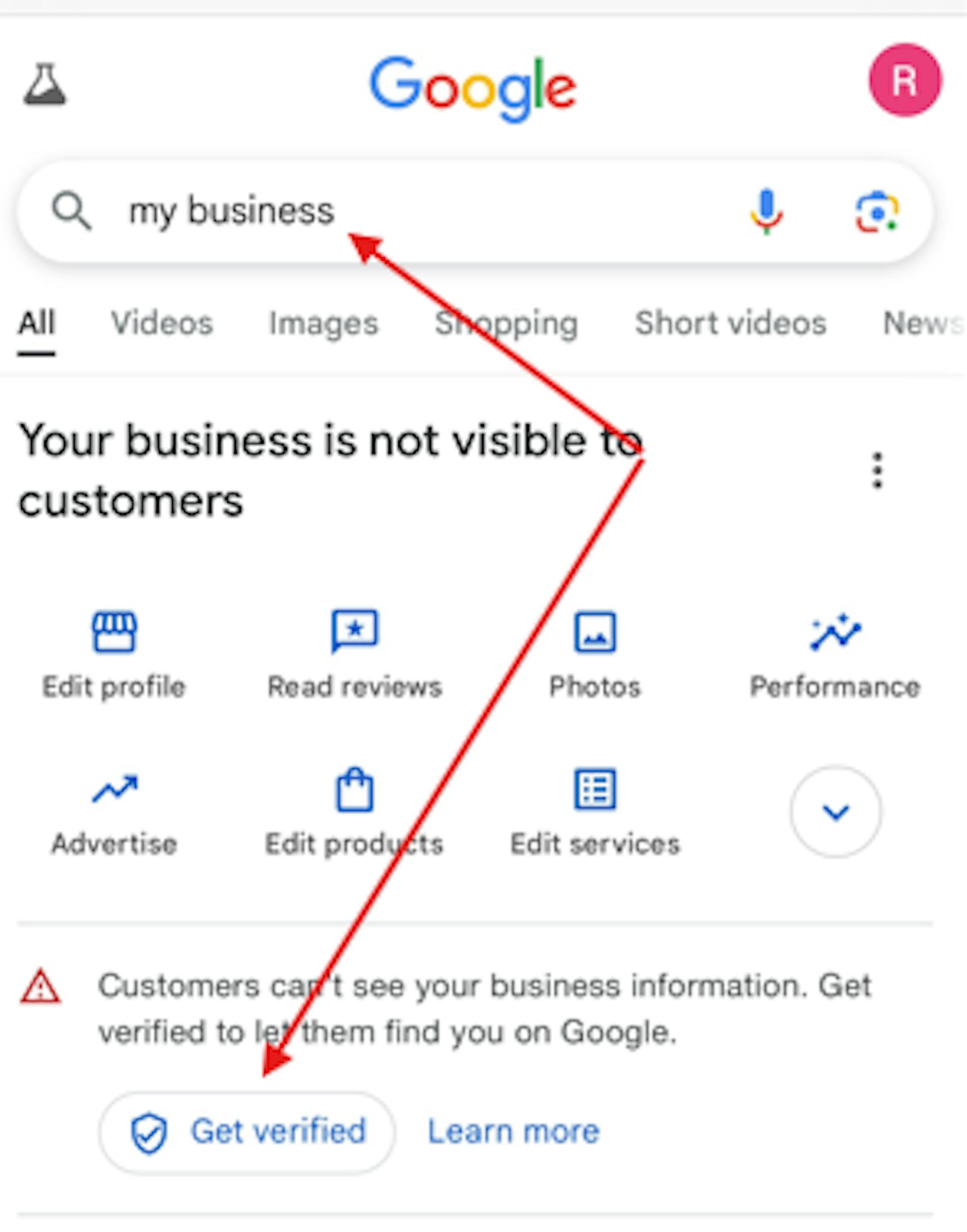Open the account avatar with letter R

(905, 81)
